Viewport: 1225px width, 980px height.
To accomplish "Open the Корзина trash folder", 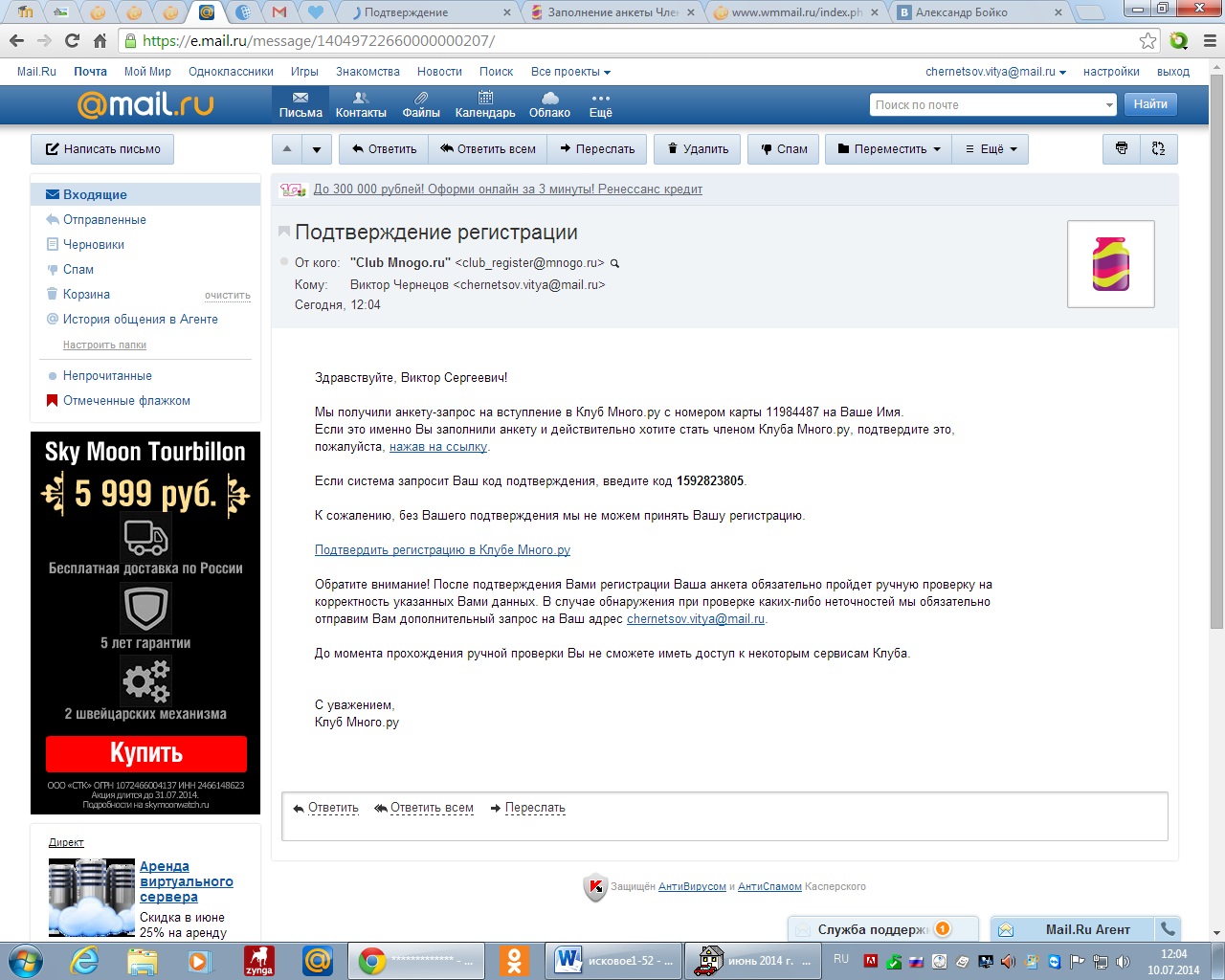I will 86,294.
